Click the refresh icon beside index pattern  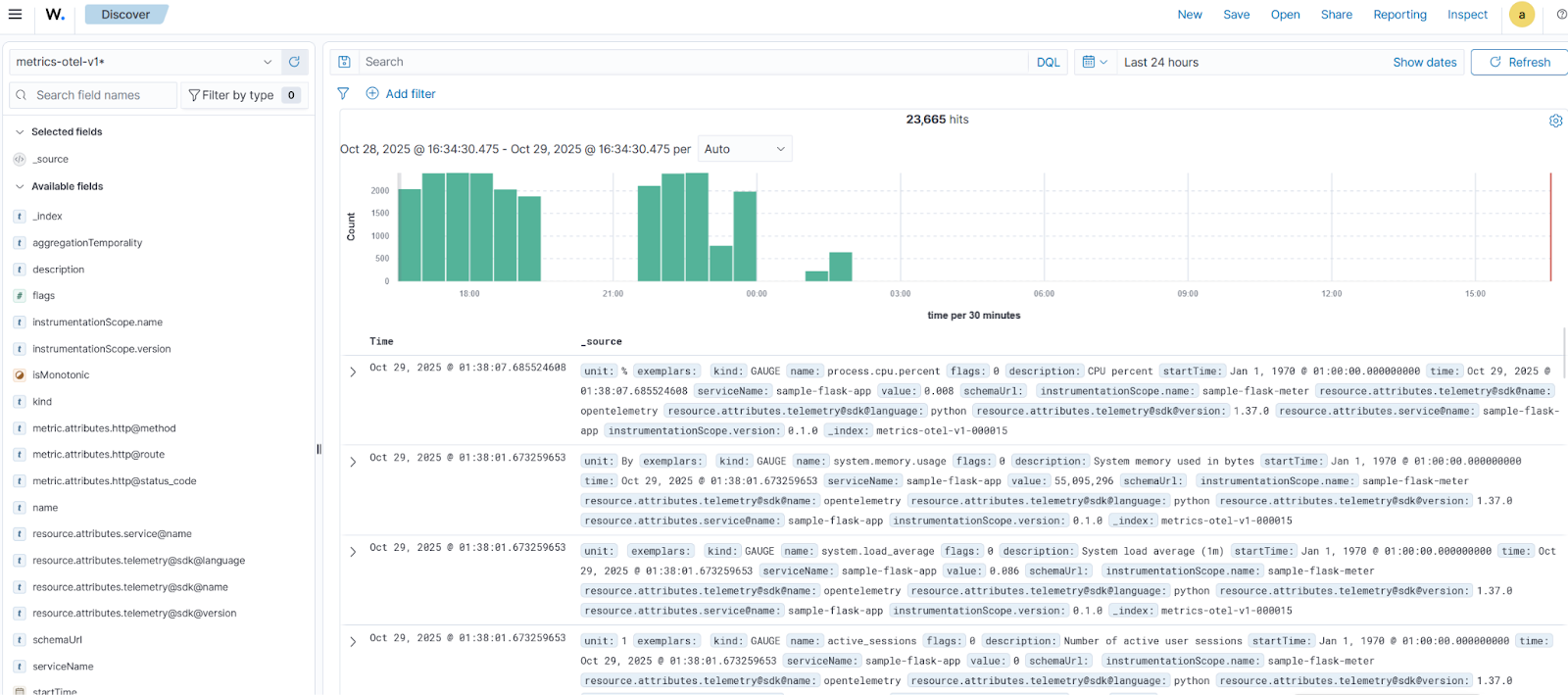(294, 62)
